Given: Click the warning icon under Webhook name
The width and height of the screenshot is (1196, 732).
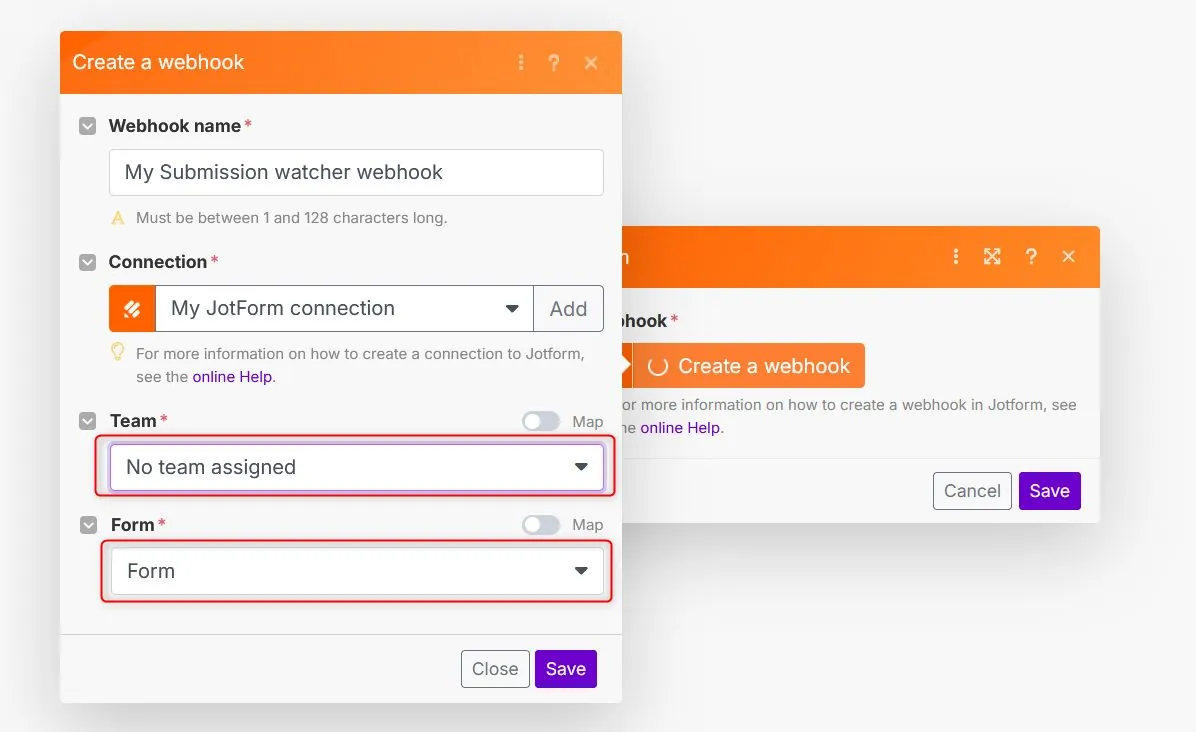Looking at the screenshot, I should [x=117, y=218].
